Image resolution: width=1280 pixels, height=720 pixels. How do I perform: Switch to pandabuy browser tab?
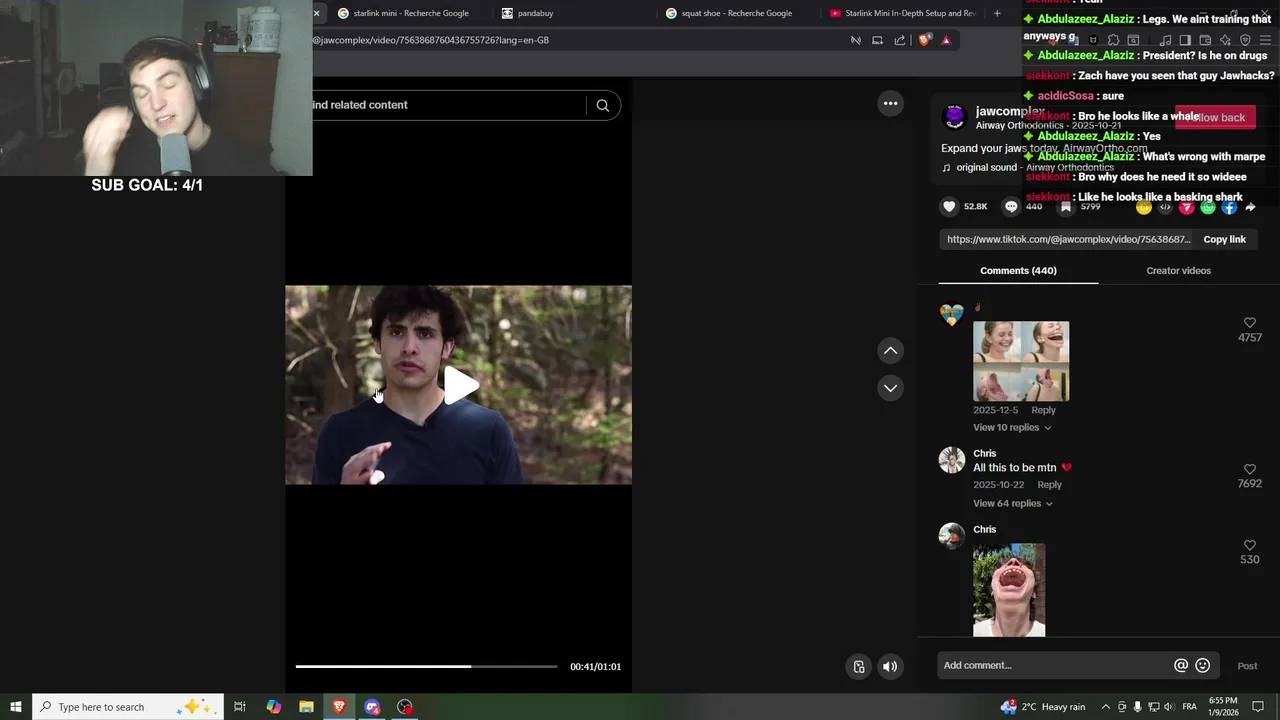click(535, 13)
